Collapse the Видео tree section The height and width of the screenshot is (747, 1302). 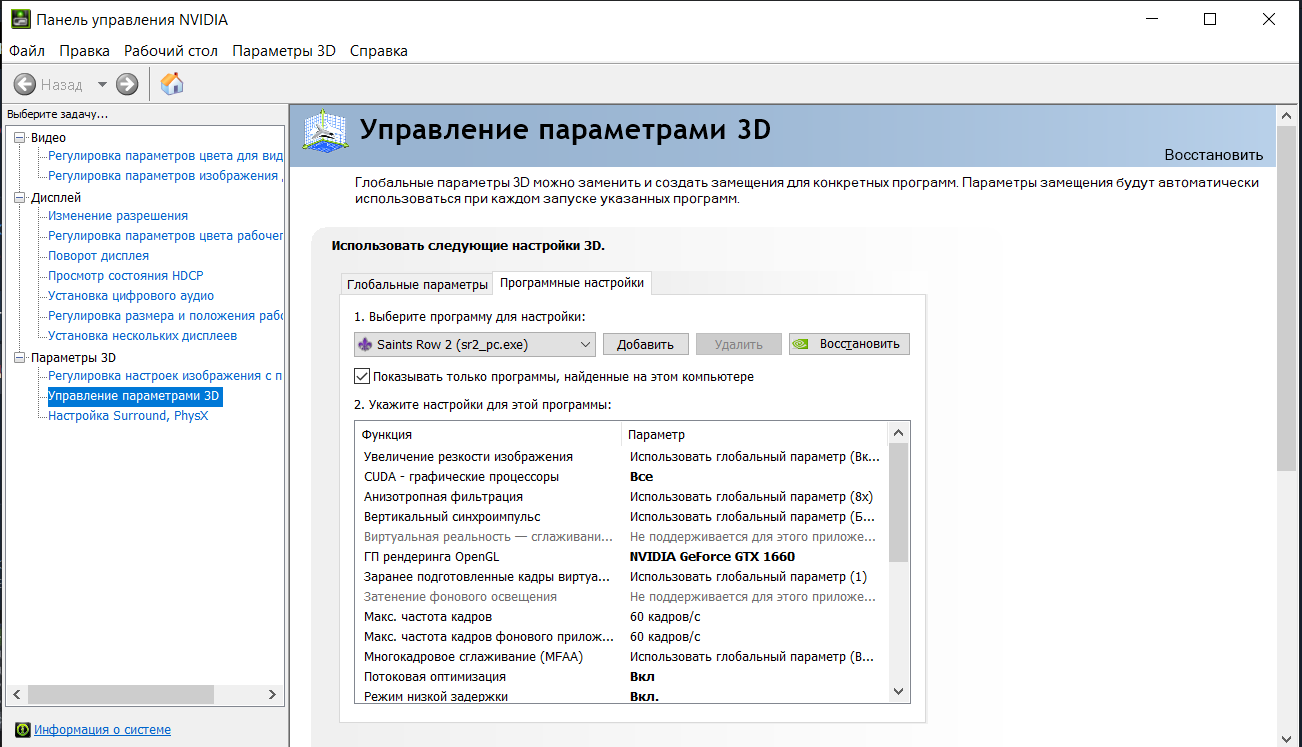point(20,137)
